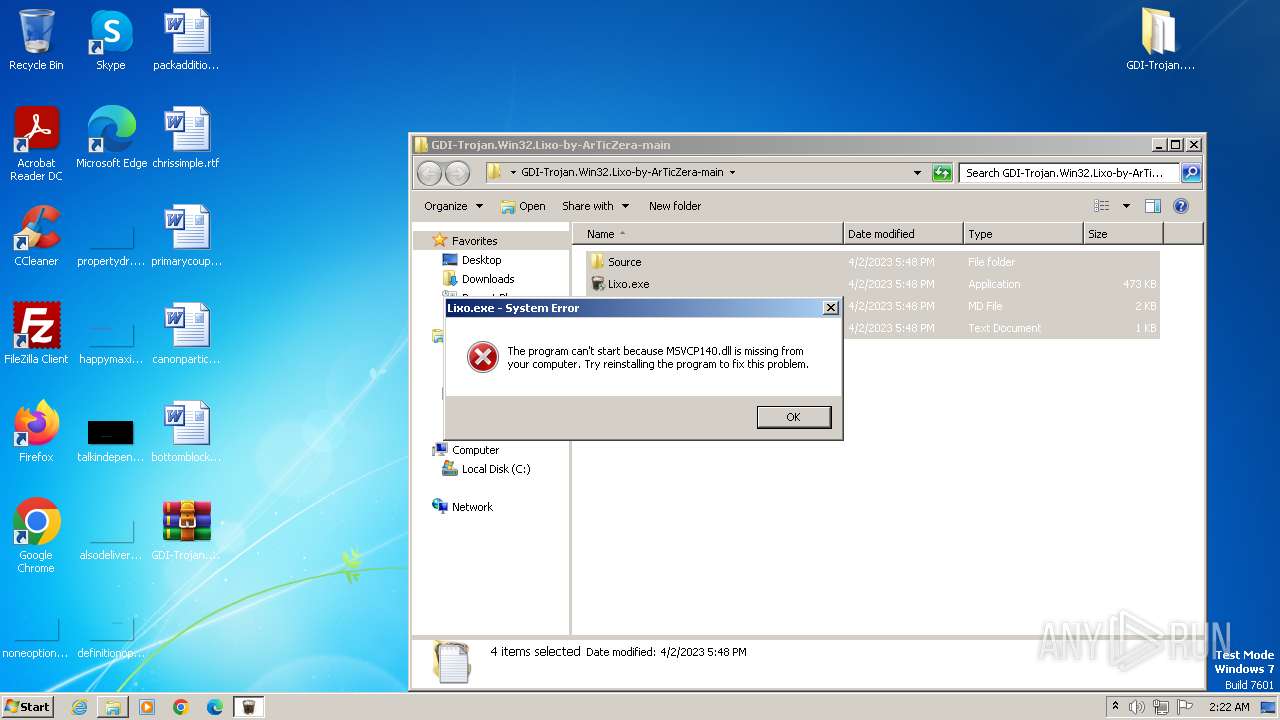Open Explorer help question icon
Image resolution: width=1280 pixels, height=720 pixels.
coord(1180,206)
